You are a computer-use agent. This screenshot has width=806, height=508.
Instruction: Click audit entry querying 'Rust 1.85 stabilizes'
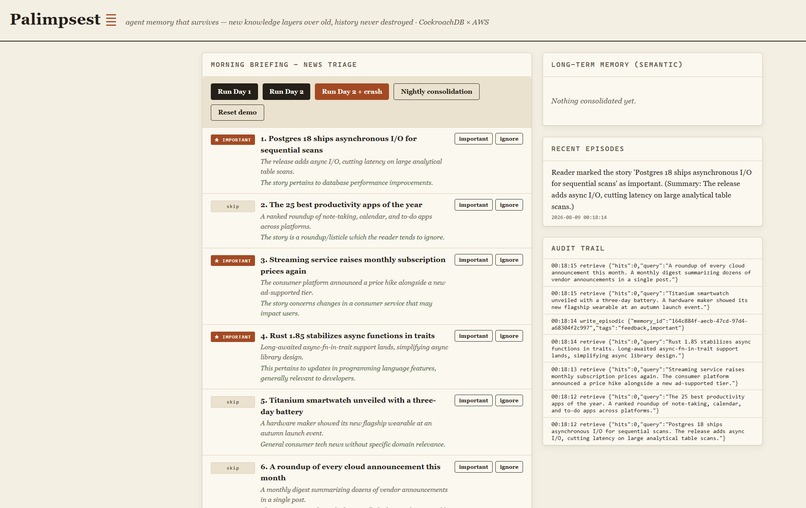point(652,349)
